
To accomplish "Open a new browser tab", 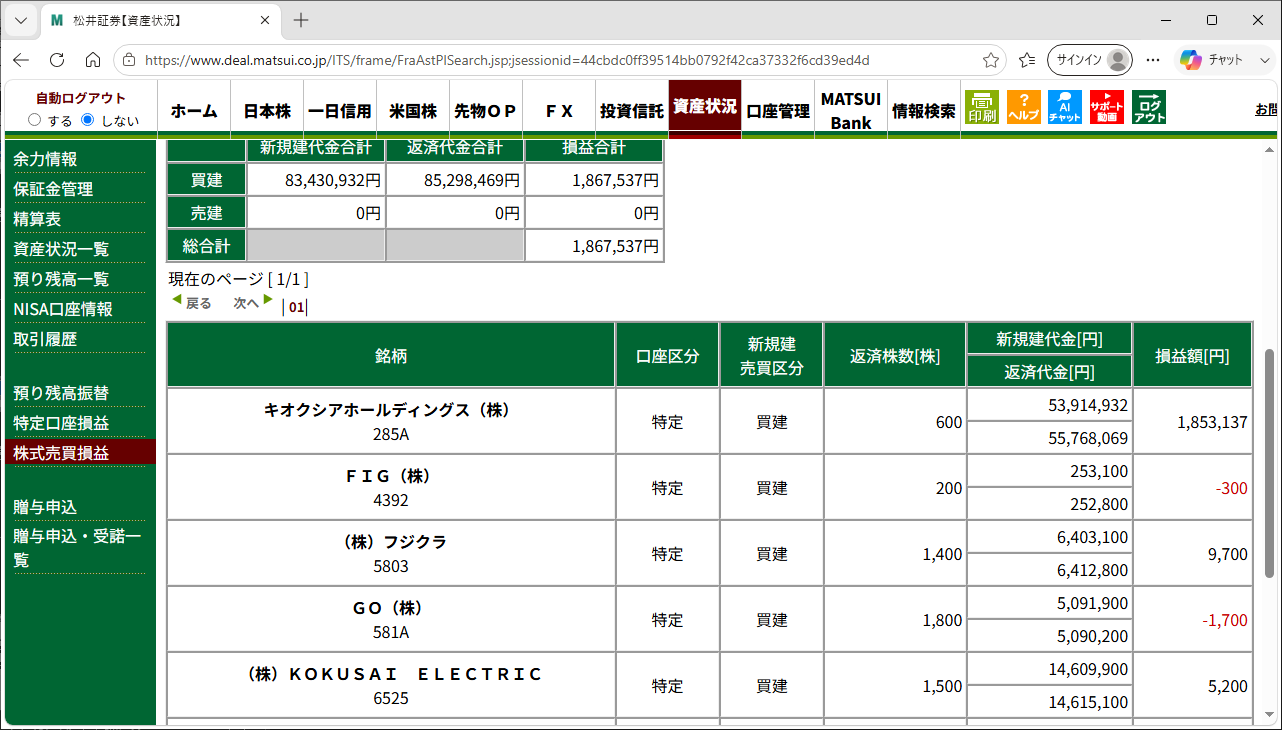I will 301,20.
